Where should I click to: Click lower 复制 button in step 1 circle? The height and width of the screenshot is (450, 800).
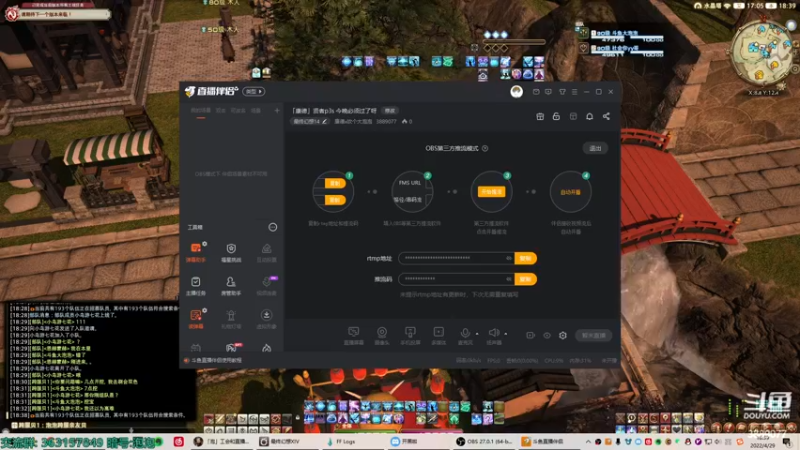click(335, 200)
